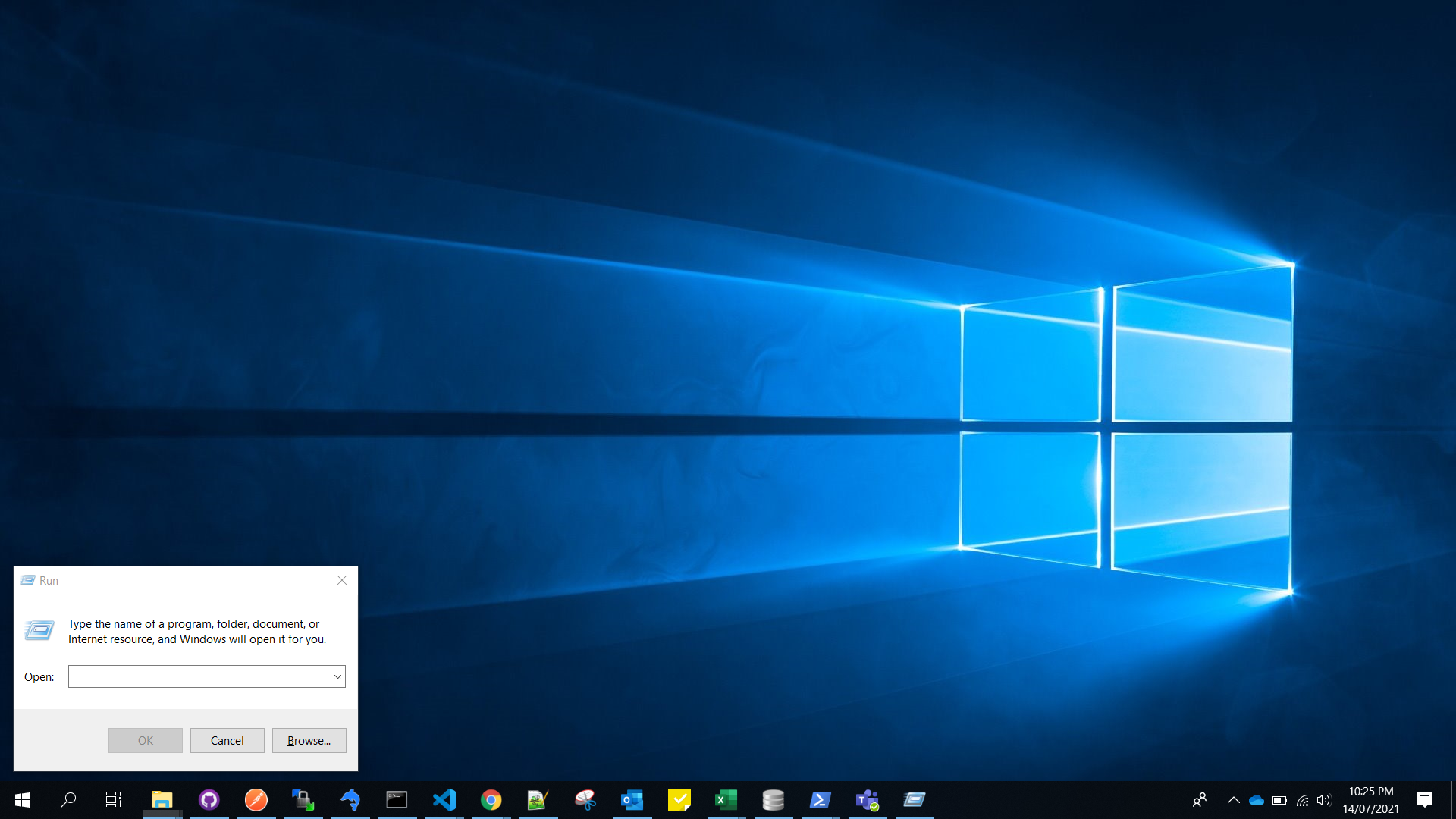Expand the Open combo box dropdown
1456x819 pixels.
[x=337, y=676]
